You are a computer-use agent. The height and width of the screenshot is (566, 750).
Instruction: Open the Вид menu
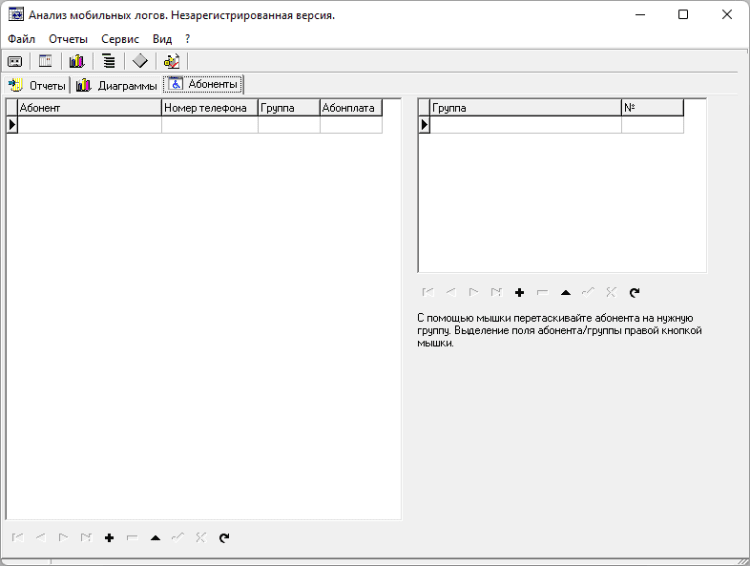tap(162, 39)
